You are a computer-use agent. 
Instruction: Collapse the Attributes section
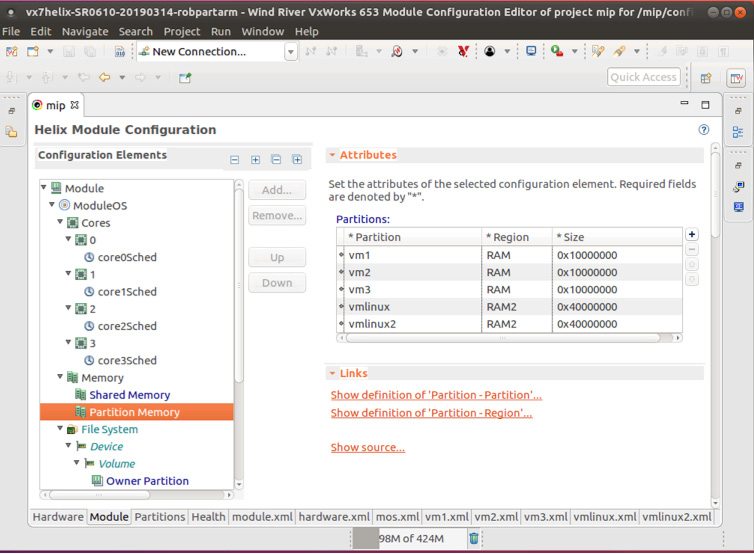332,155
